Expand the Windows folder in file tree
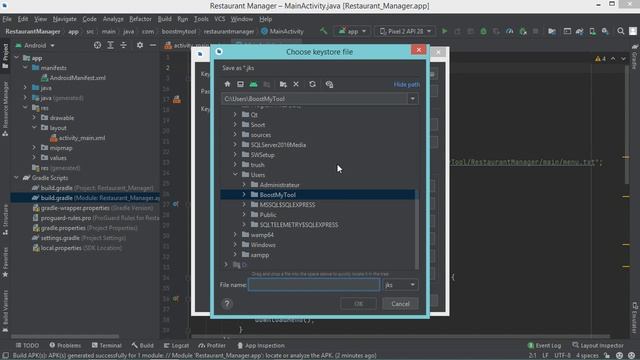Viewport: 640px width, 360px height. click(235, 245)
